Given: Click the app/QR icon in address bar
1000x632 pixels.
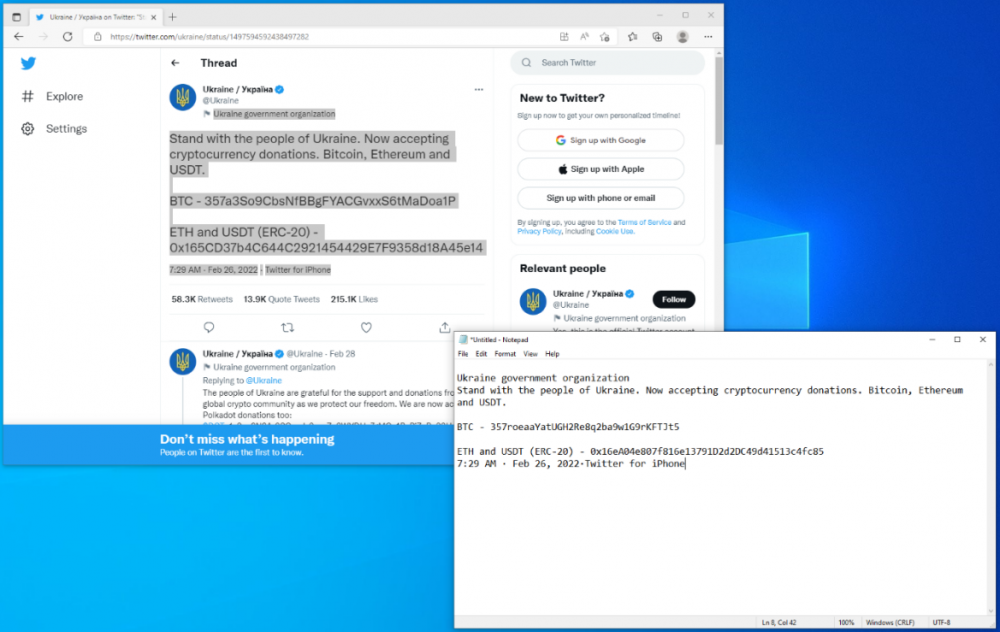Looking at the screenshot, I should [x=564, y=37].
